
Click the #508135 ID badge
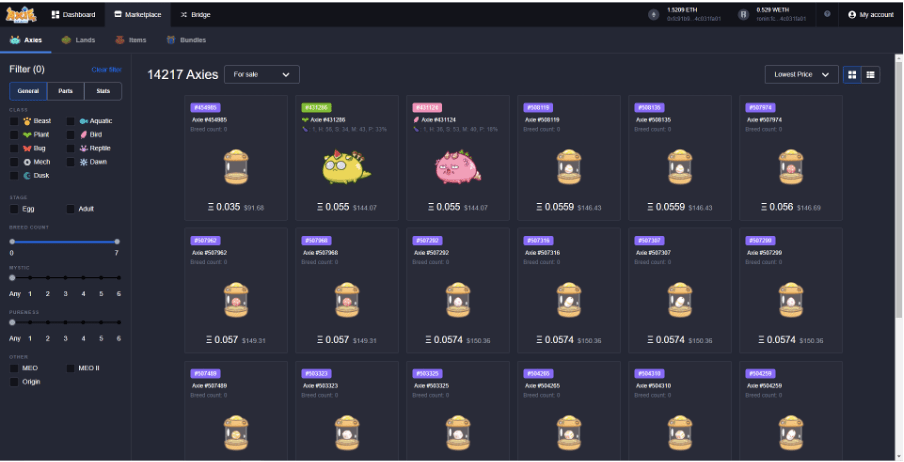click(x=650, y=107)
